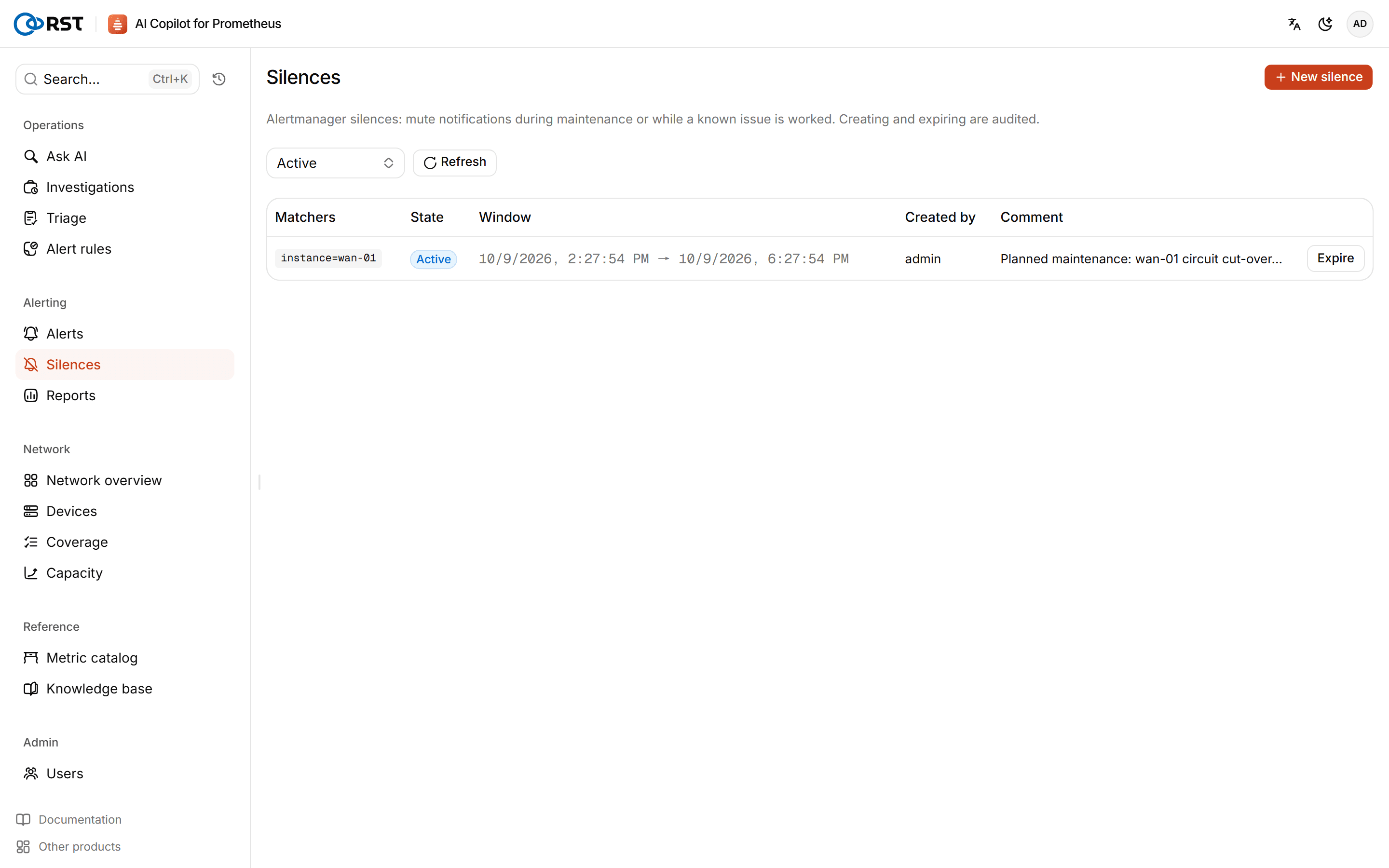
Task: Click the Metric catalog icon
Action: coord(31,658)
